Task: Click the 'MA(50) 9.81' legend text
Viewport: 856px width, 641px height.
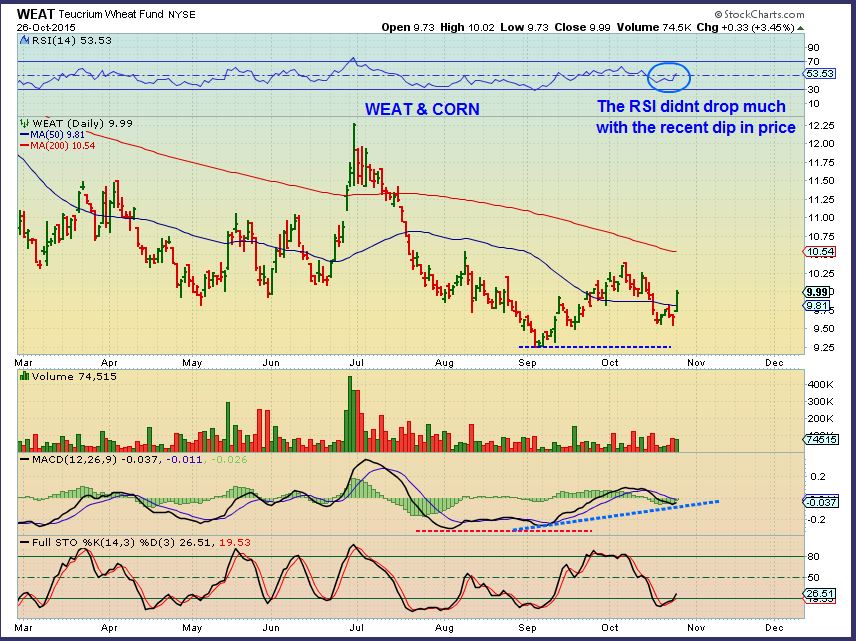Action: (57, 135)
